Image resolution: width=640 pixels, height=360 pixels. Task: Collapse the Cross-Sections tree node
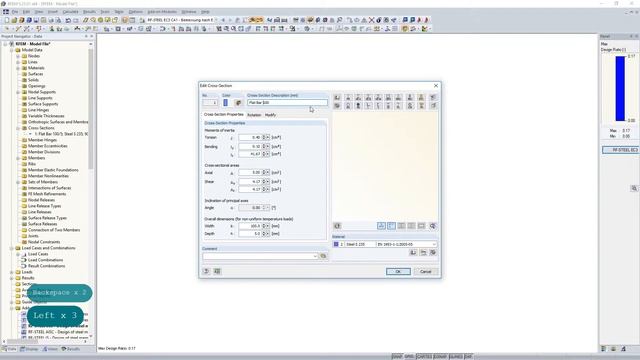[18, 128]
